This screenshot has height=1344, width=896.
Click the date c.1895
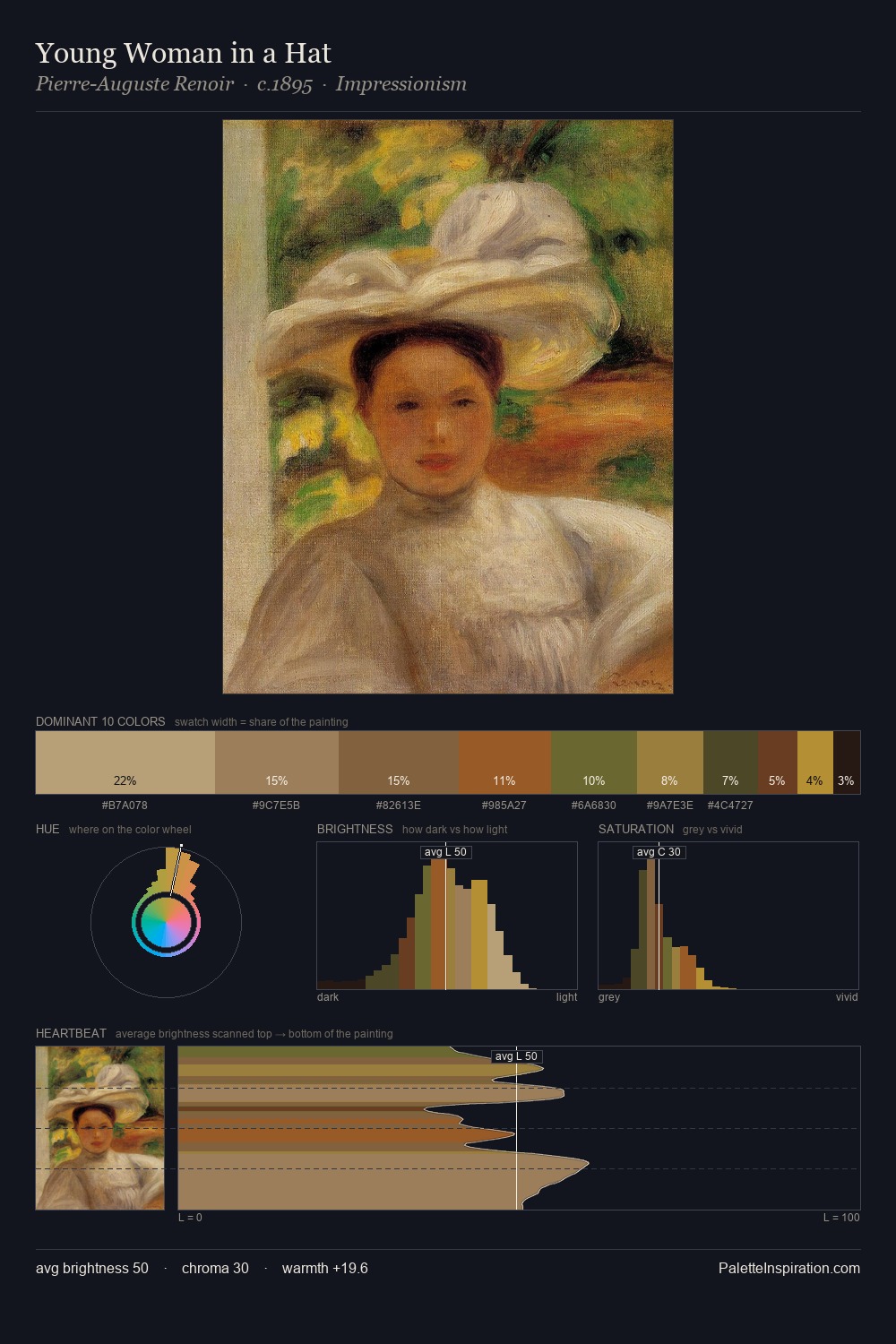[285, 84]
